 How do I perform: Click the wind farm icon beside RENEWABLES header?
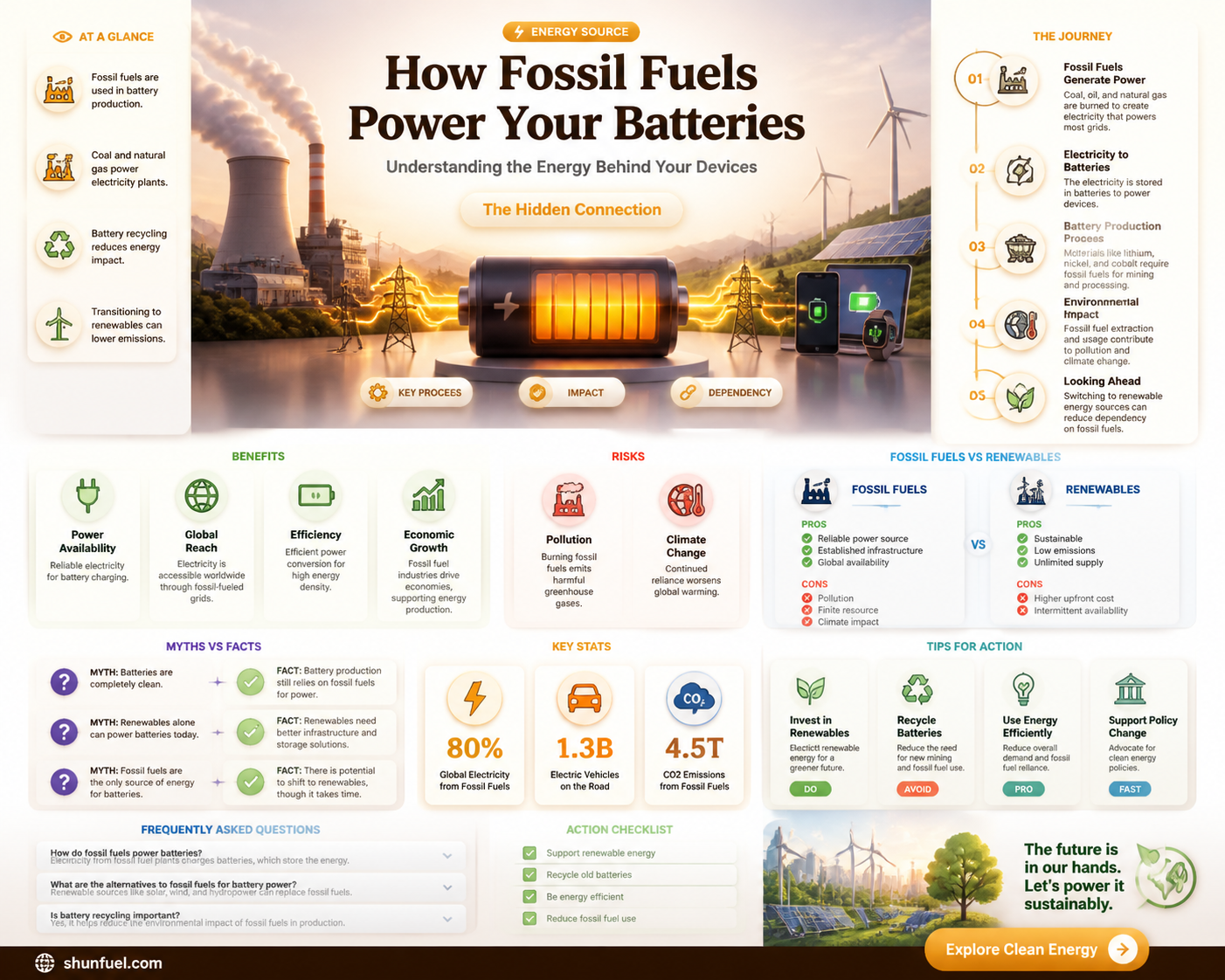(1029, 490)
